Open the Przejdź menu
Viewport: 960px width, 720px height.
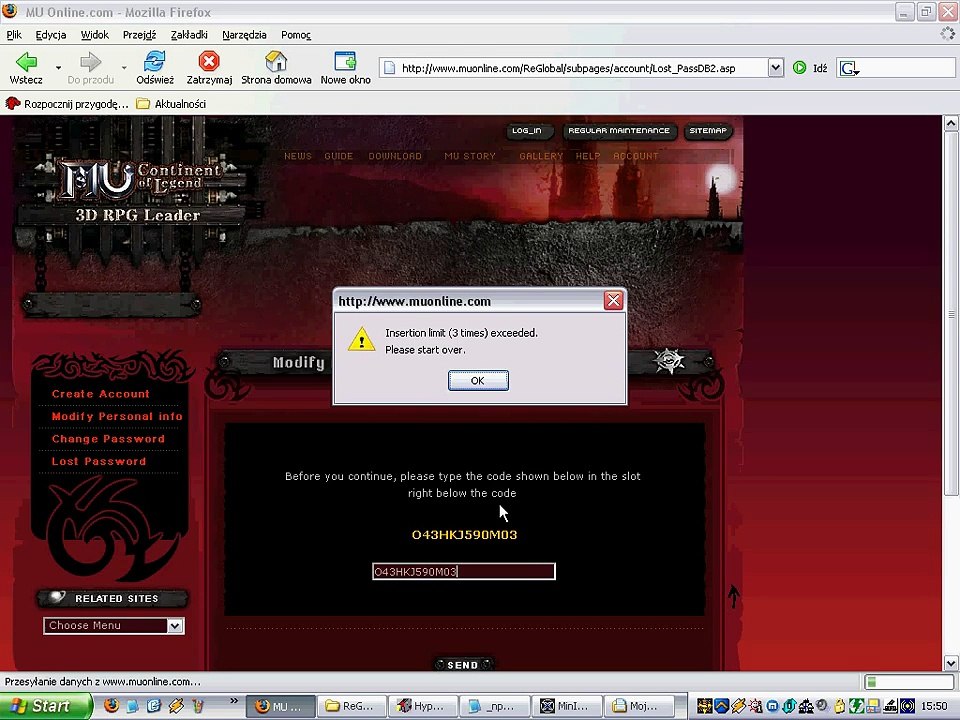coord(140,35)
